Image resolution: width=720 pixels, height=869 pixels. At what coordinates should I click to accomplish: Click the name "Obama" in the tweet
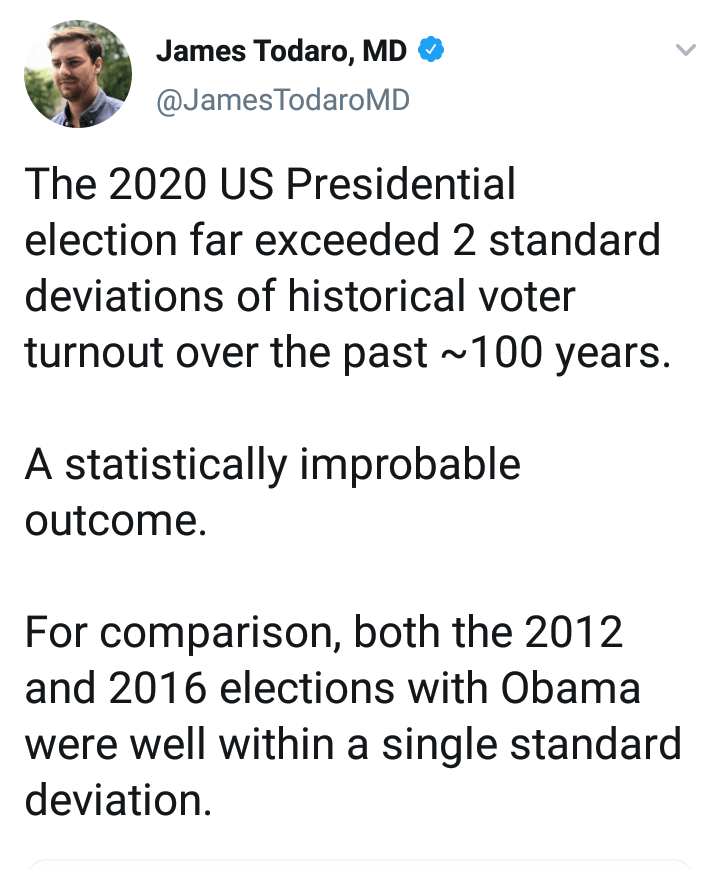tap(567, 690)
